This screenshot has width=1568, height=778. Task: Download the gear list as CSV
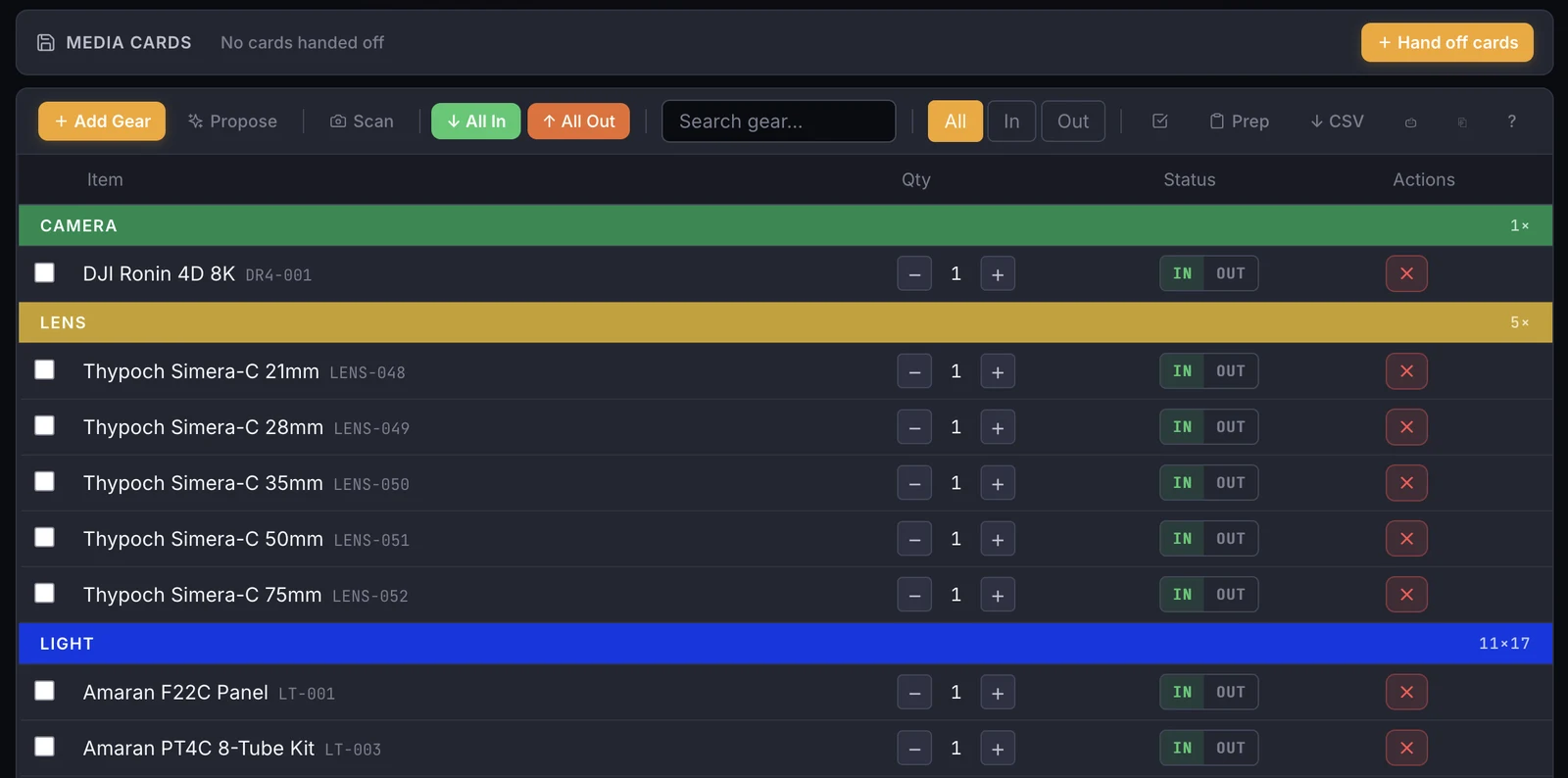(1337, 122)
